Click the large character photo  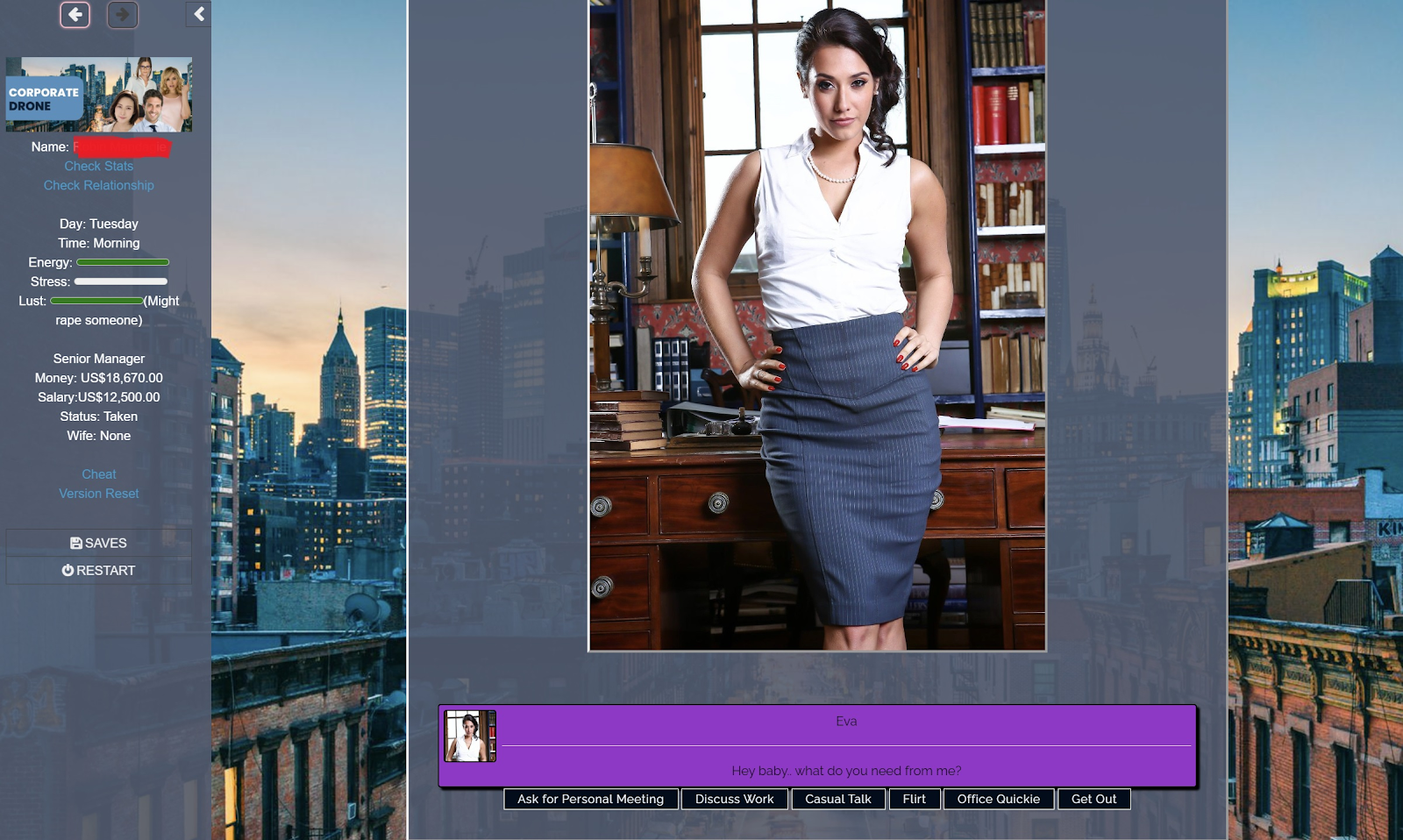(817, 325)
